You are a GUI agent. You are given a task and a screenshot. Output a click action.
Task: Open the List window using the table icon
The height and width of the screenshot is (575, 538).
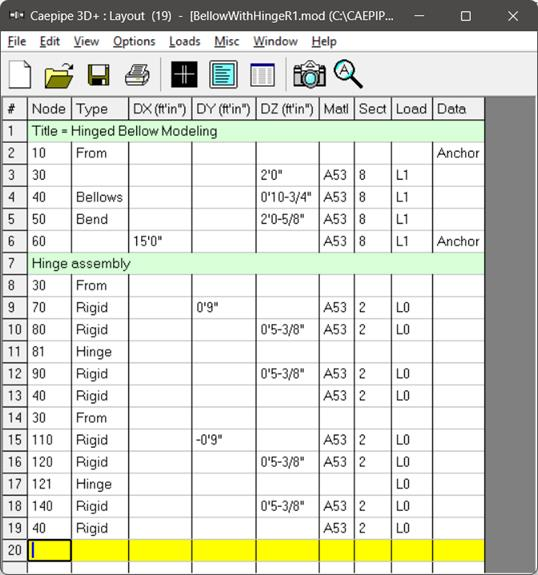click(262, 75)
